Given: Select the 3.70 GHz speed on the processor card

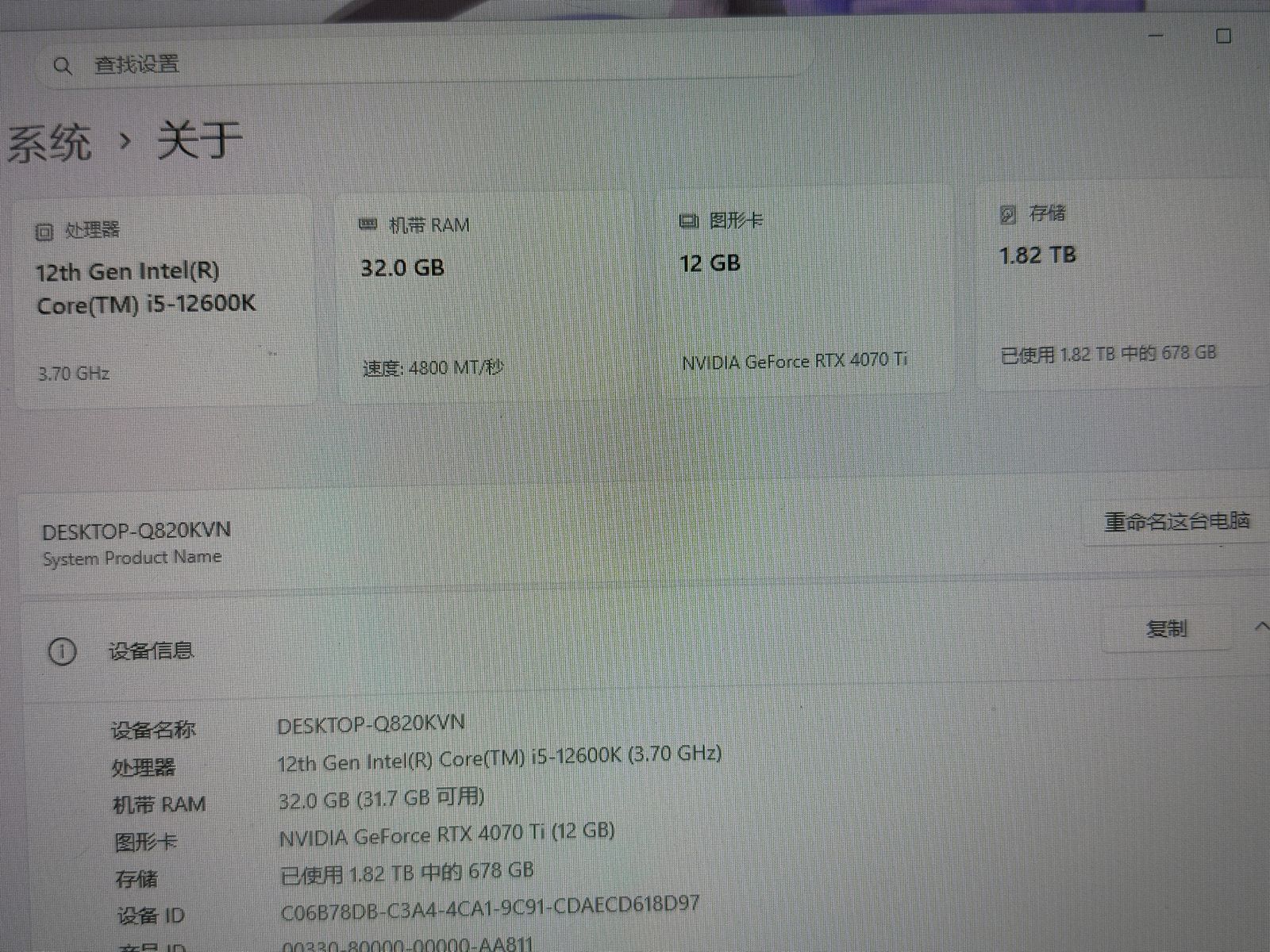Looking at the screenshot, I should [x=74, y=373].
